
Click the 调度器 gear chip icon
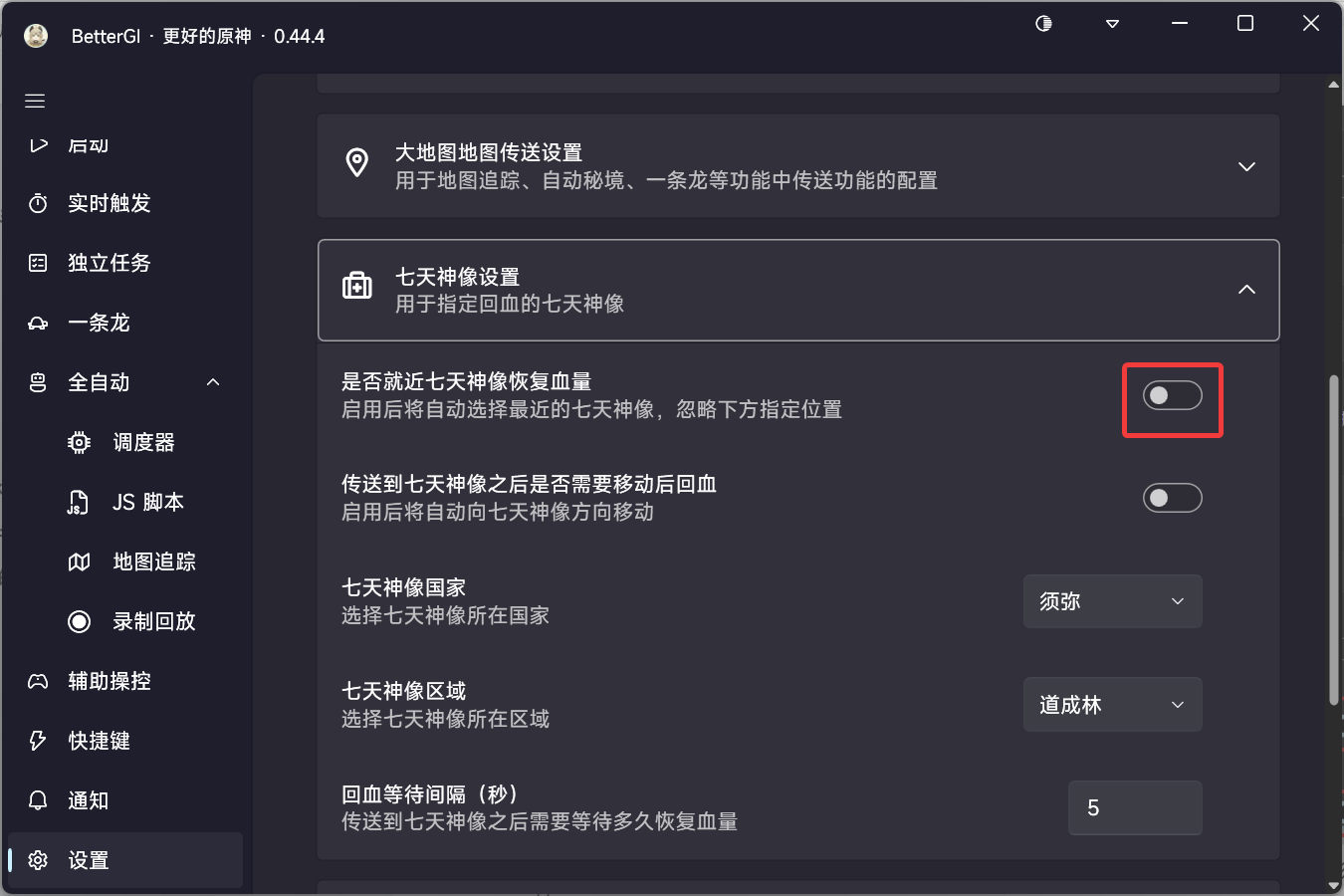79,442
